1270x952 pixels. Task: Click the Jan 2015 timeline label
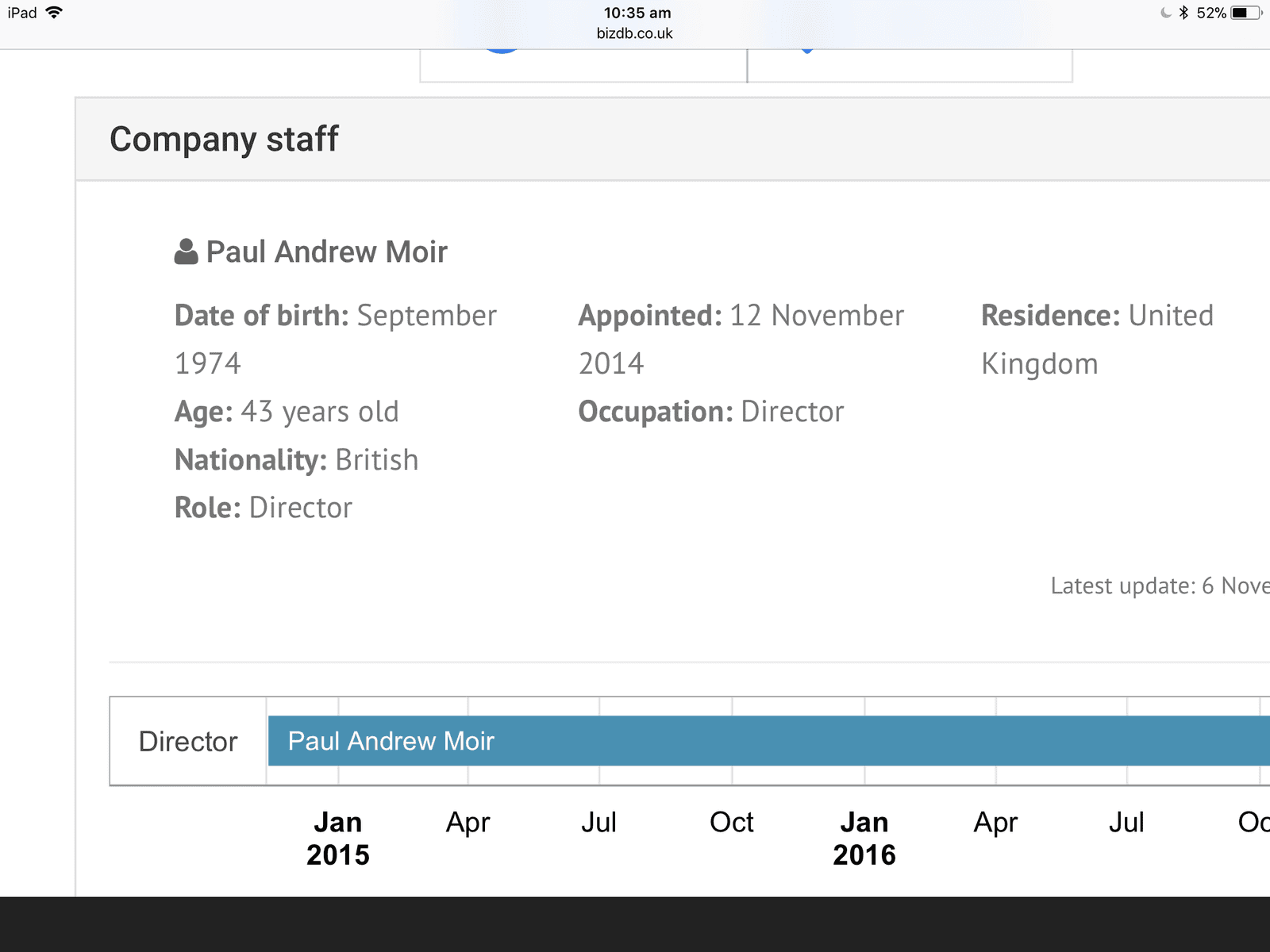(338, 839)
